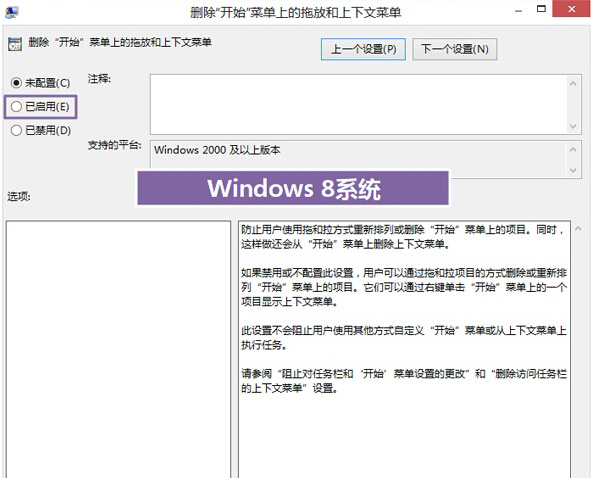
Task: Click the comment box scroll up arrow
Action: [573, 83]
